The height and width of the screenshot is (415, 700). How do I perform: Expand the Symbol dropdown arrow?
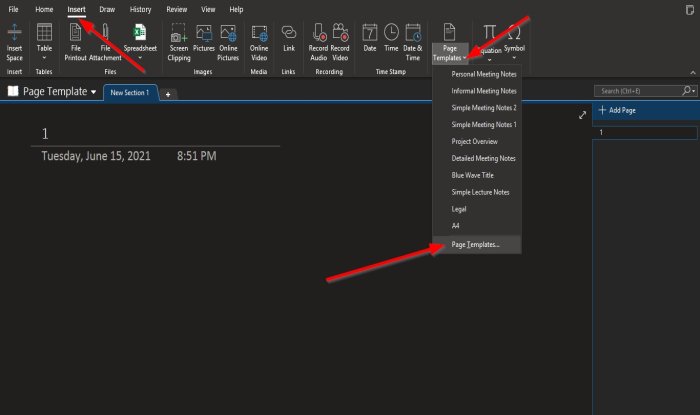pos(514,58)
